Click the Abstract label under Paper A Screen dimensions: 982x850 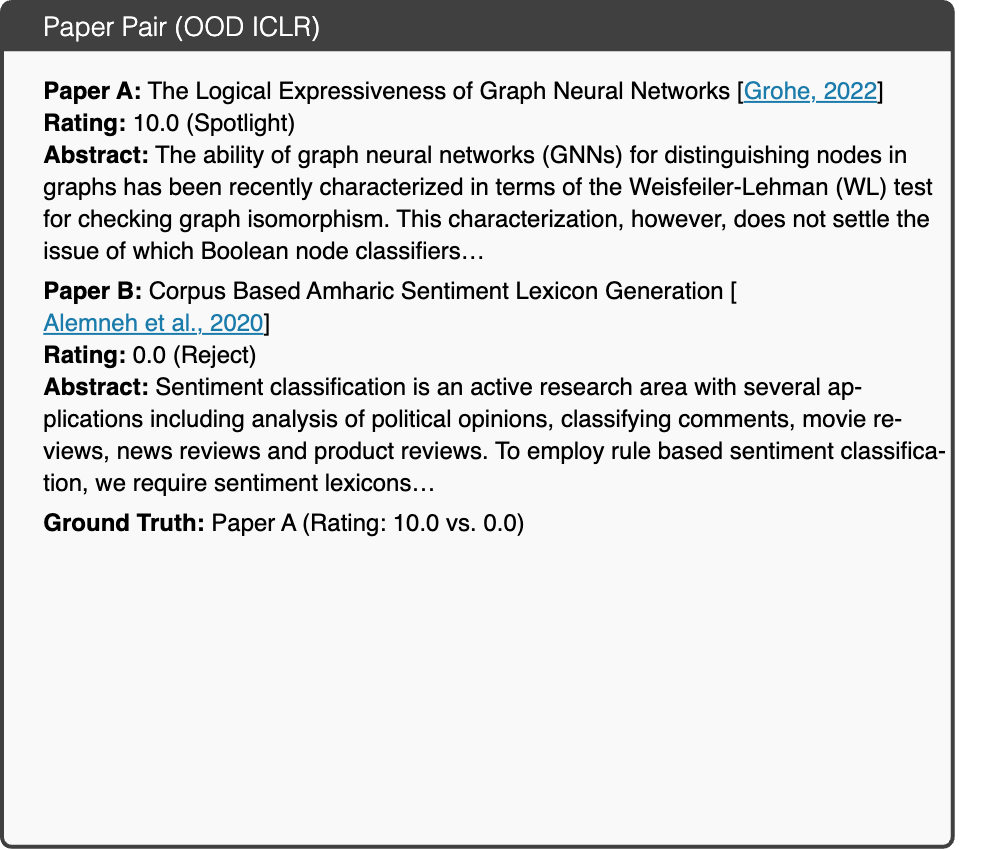(x=96, y=155)
